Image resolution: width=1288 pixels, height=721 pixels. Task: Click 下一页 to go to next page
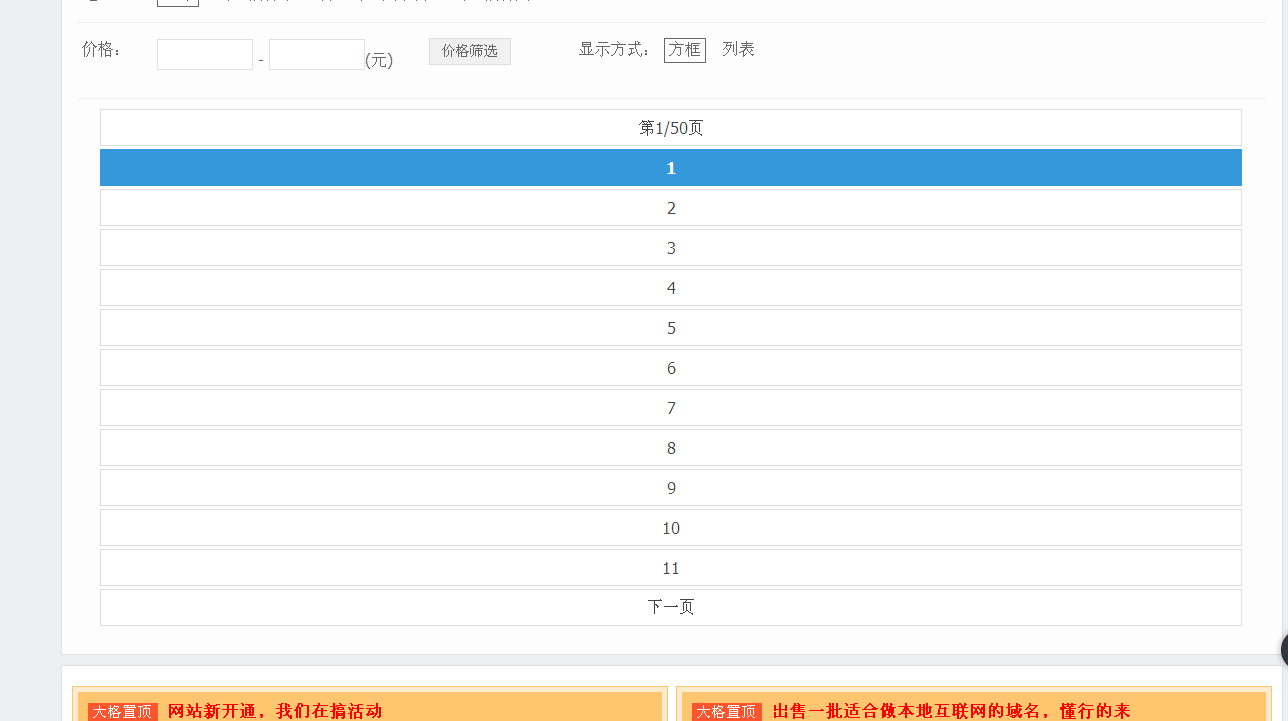point(670,607)
